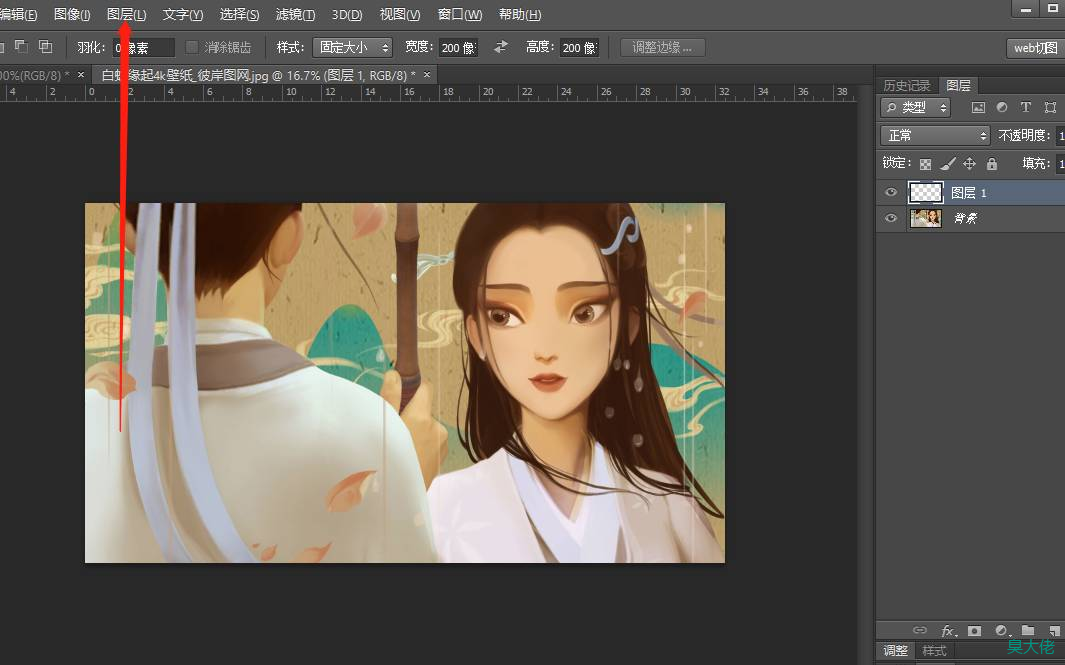Click the 图层 1 layer name
This screenshot has width=1065, height=665.
[x=969, y=193]
